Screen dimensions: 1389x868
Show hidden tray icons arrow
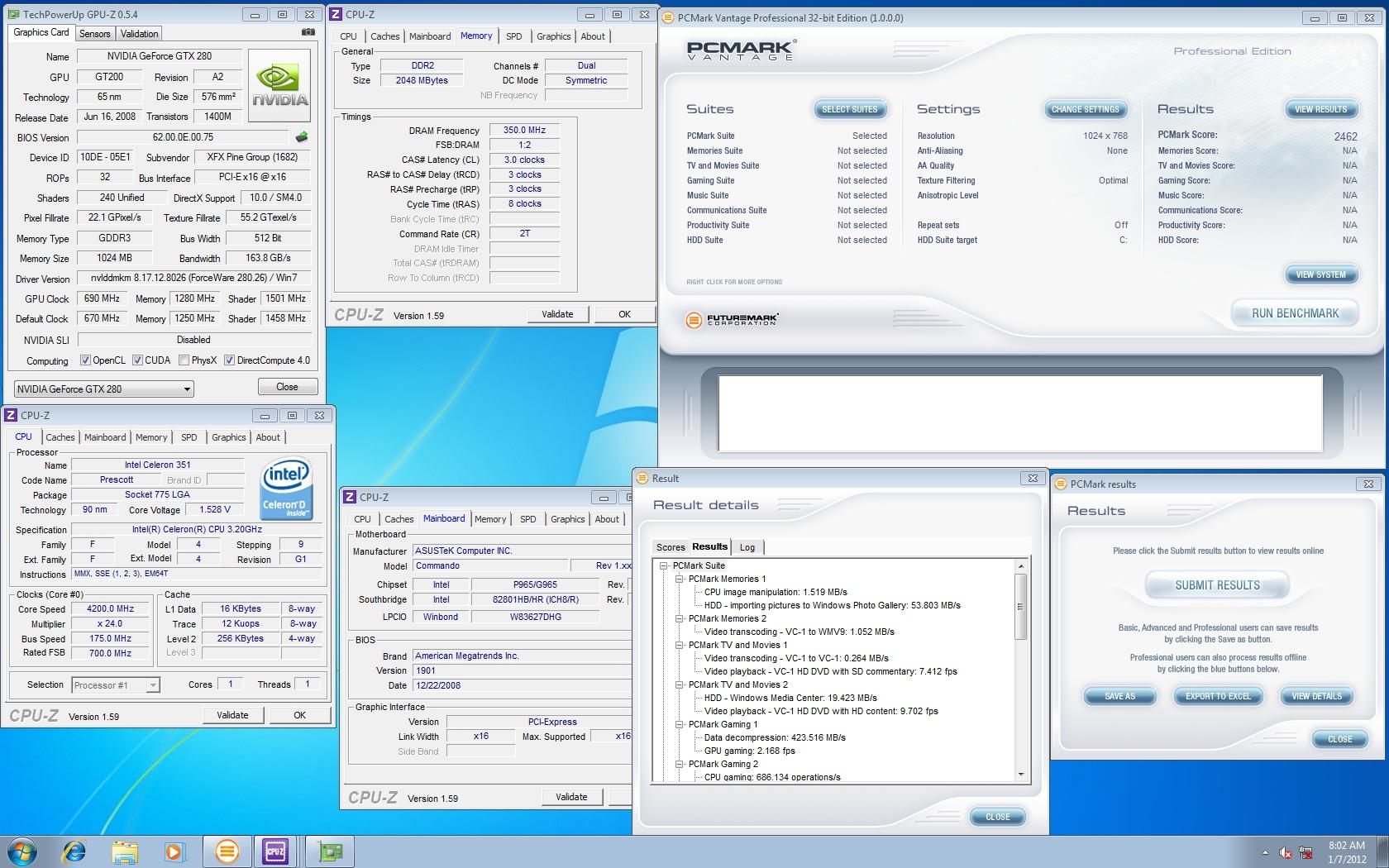point(1265,852)
